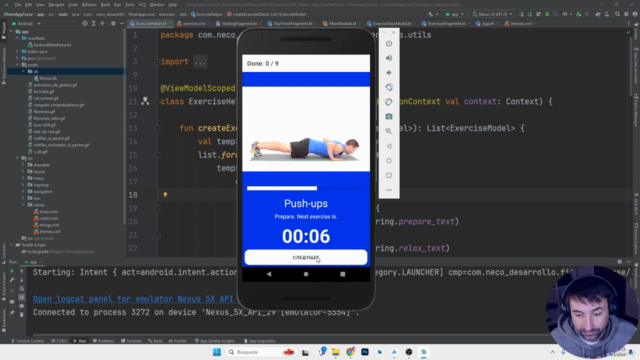Click the Expand All icon in the Project panel
Image resolution: width=640 pixels, height=360 pixels.
[93, 24]
